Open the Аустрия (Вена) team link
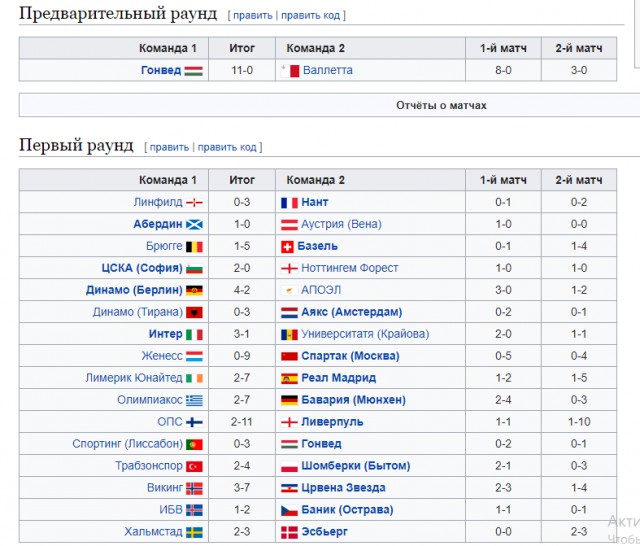The width and height of the screenshot is (640, 546). [x=341, y=224]
